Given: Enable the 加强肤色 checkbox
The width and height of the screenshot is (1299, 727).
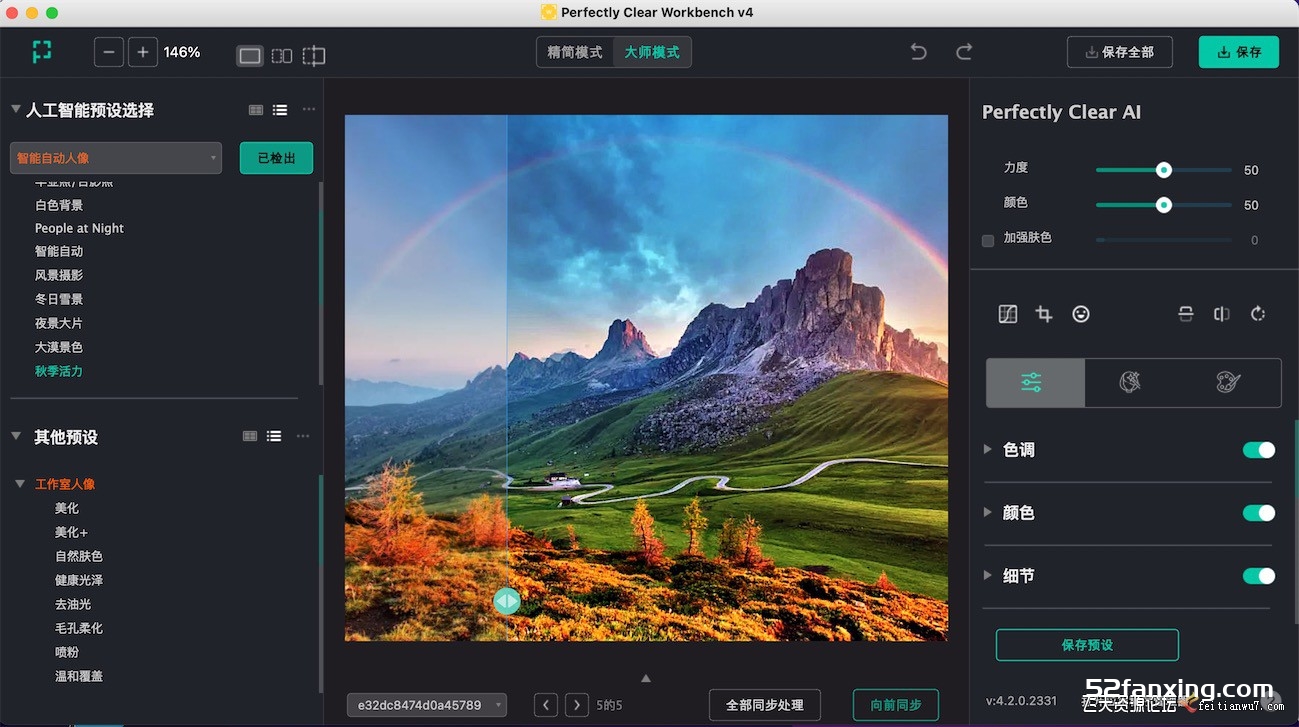Looking at the screenshot, I should tap(988, 240).
